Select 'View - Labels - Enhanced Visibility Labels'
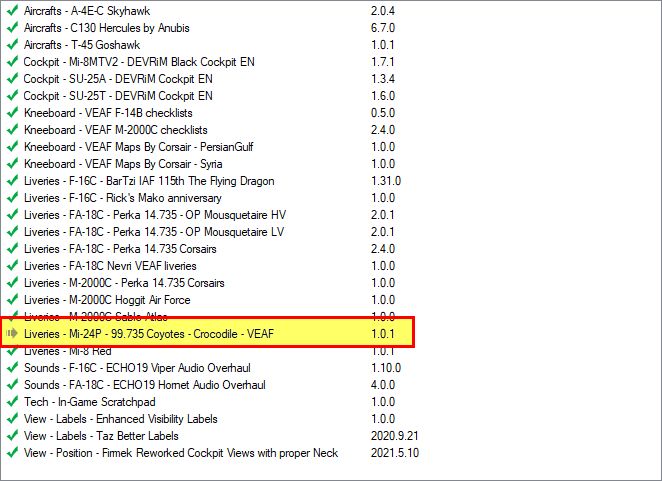The height and width of the screenshot is (481, 662). click(x=120, y=419)
